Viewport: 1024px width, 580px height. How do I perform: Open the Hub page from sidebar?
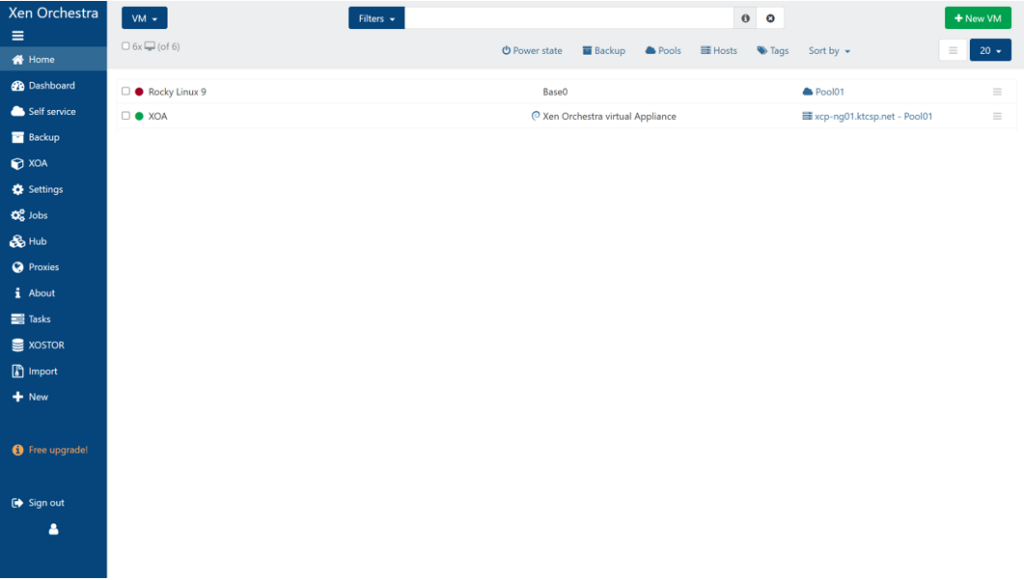(x=37, y=241)
